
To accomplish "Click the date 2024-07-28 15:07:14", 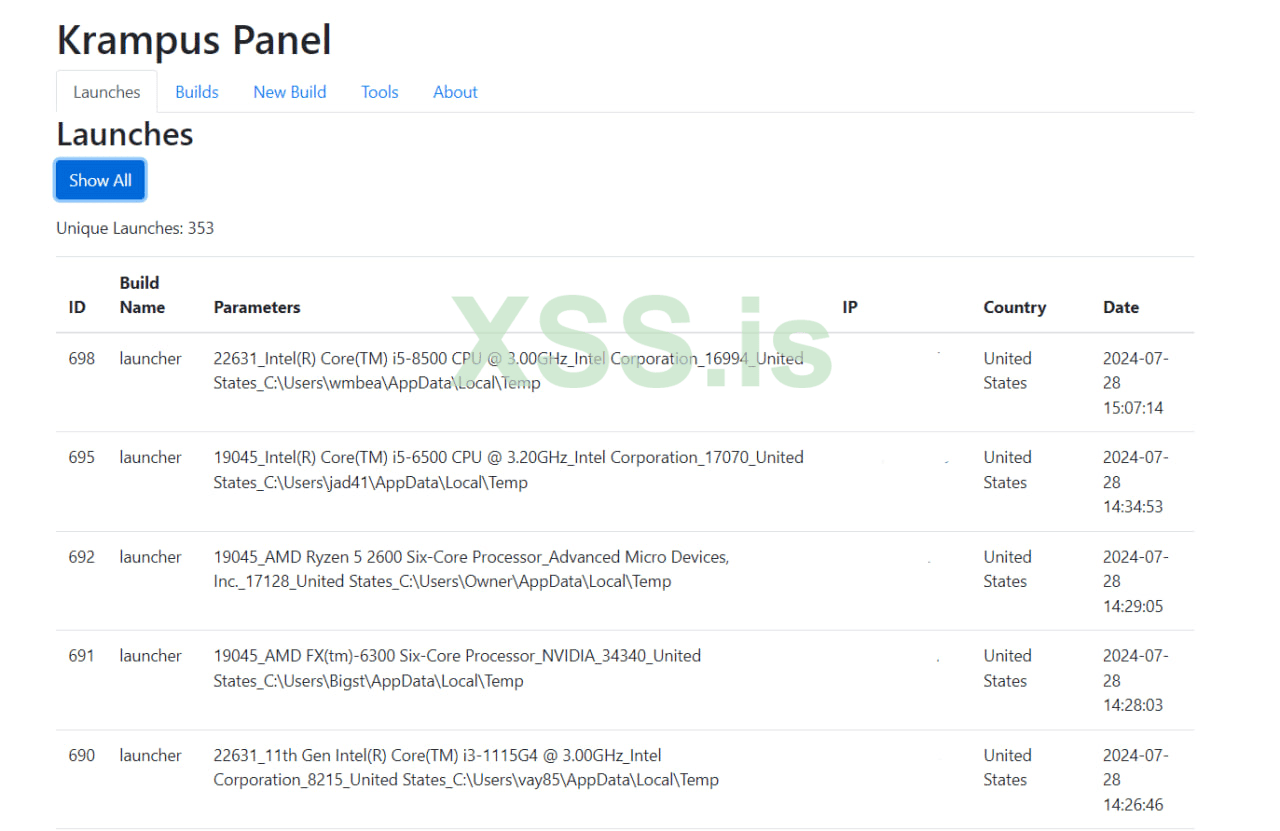I will pyautogui.click(x=1134, y=383).
